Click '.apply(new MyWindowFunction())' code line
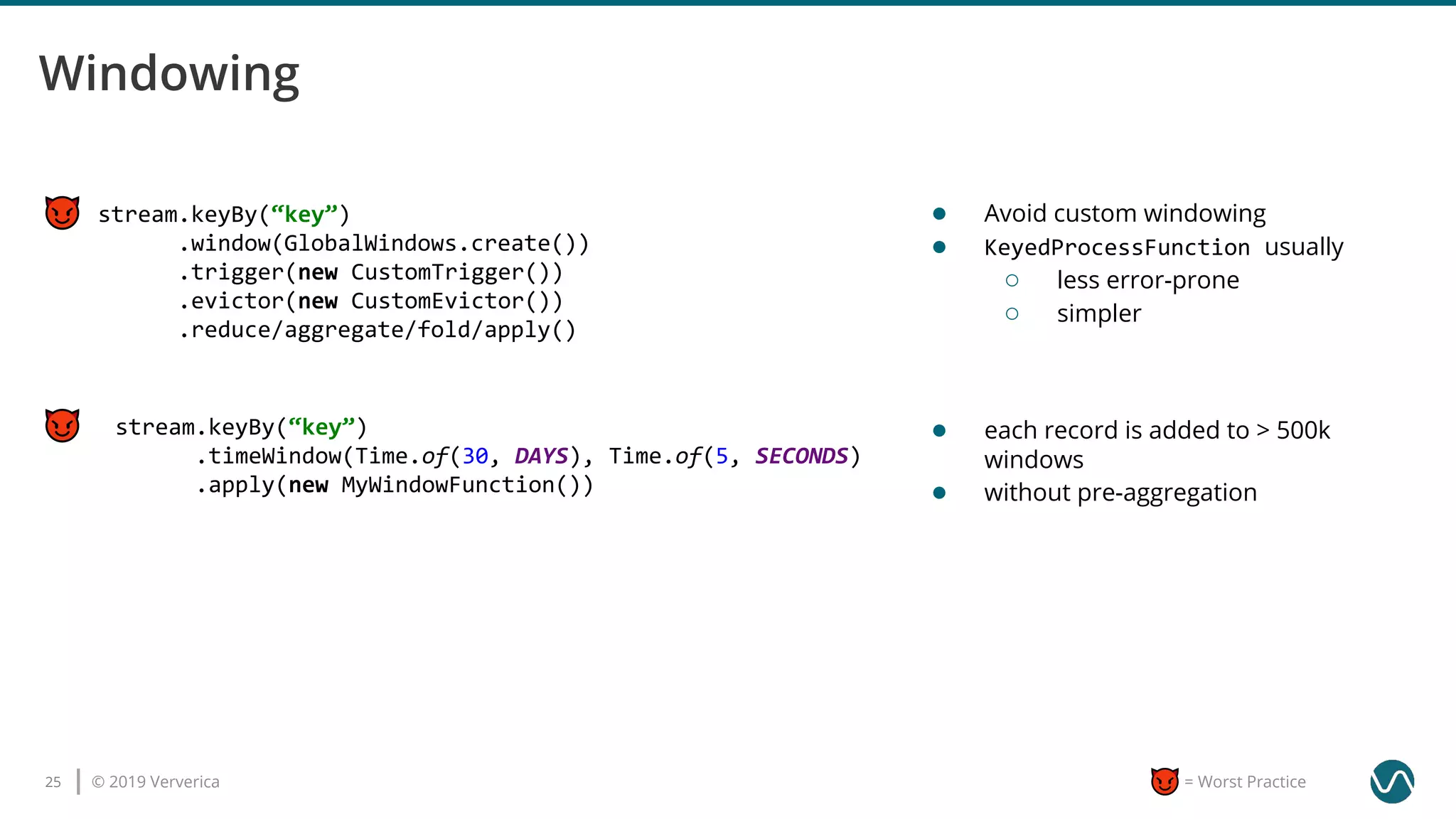 tap(395, 485)
